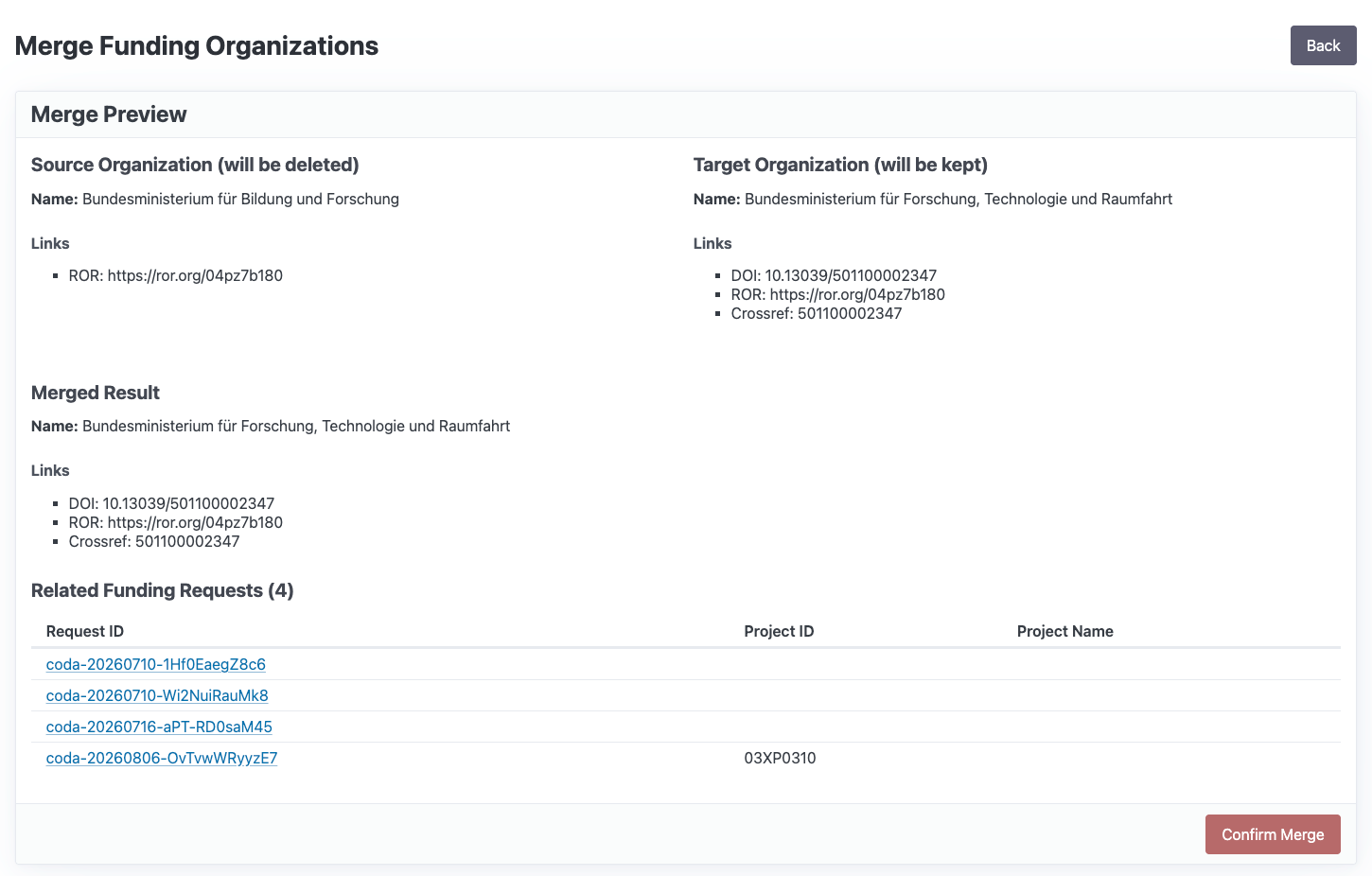Click the Crossref entry under Target Organization
This screenshot has width=1372, height=876.
point(817,313)
